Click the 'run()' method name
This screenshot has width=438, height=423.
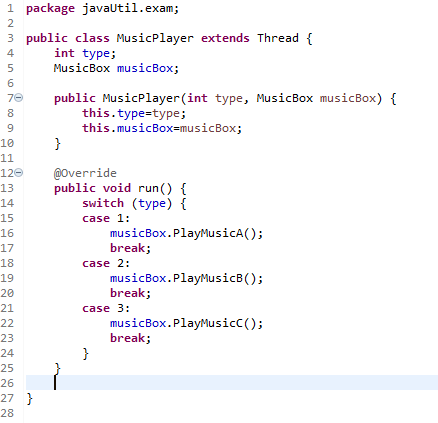(155, 189)
